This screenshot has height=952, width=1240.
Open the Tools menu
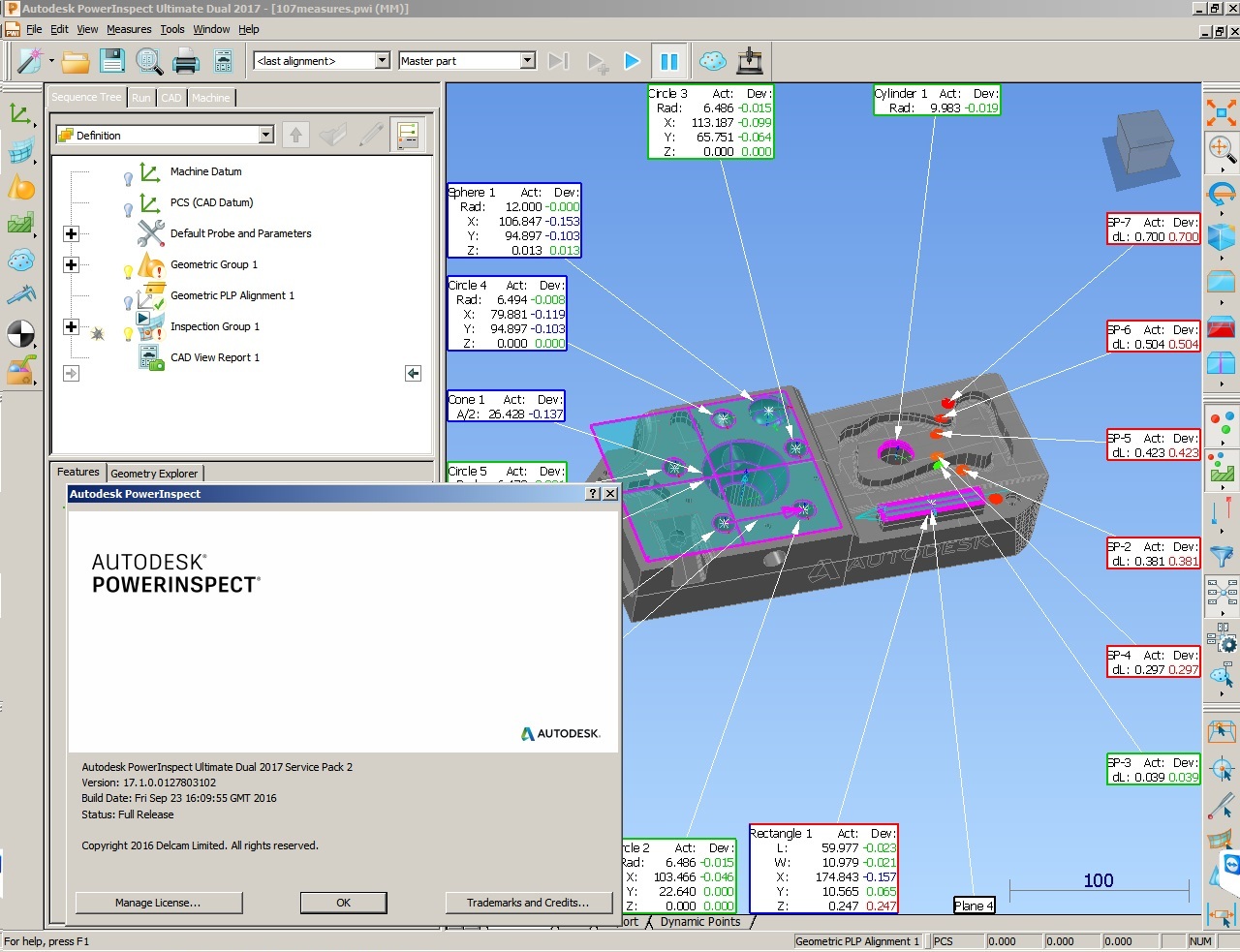pyautogui.click(x=172, y=29)
